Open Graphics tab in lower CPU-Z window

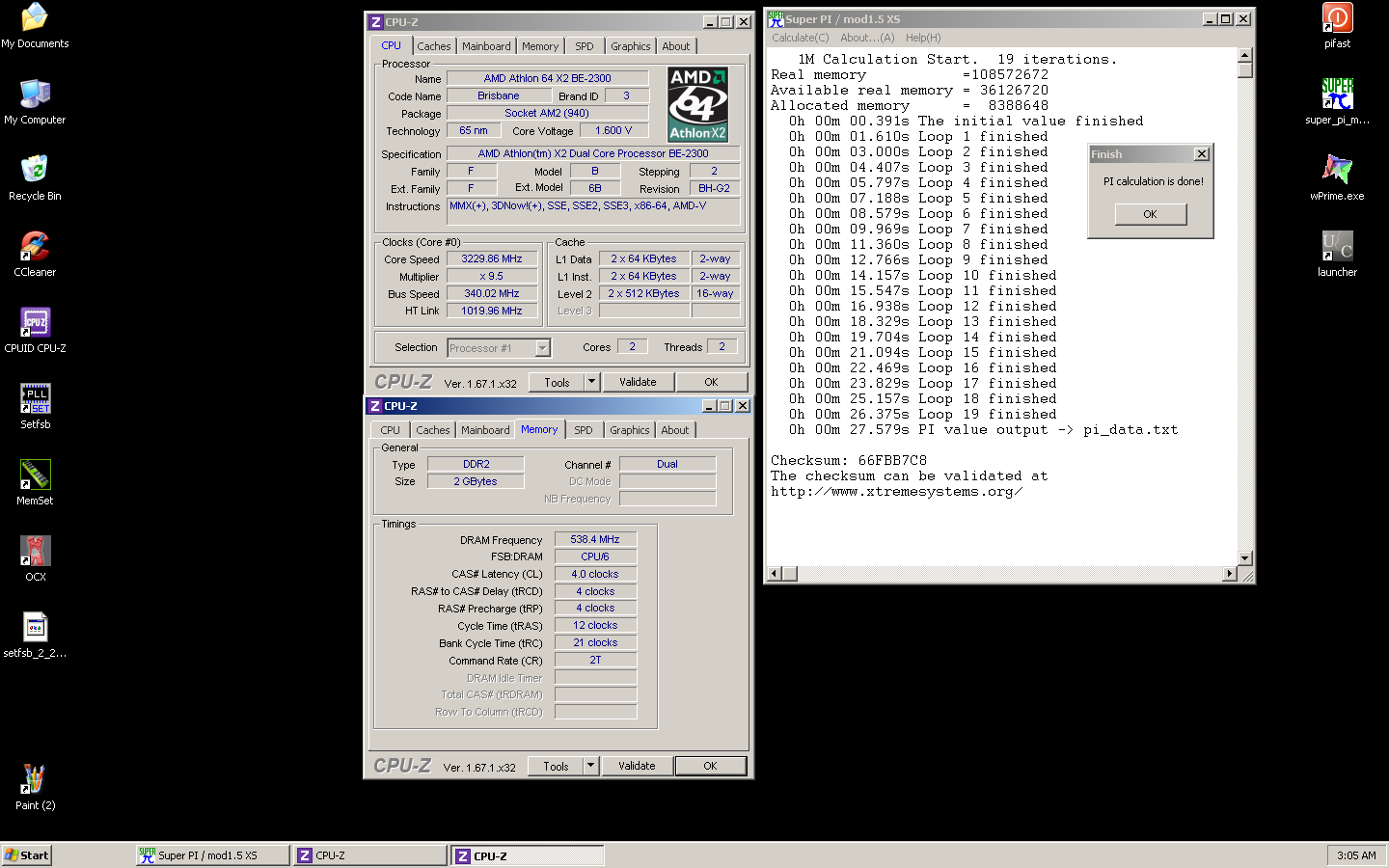(630, 430)
